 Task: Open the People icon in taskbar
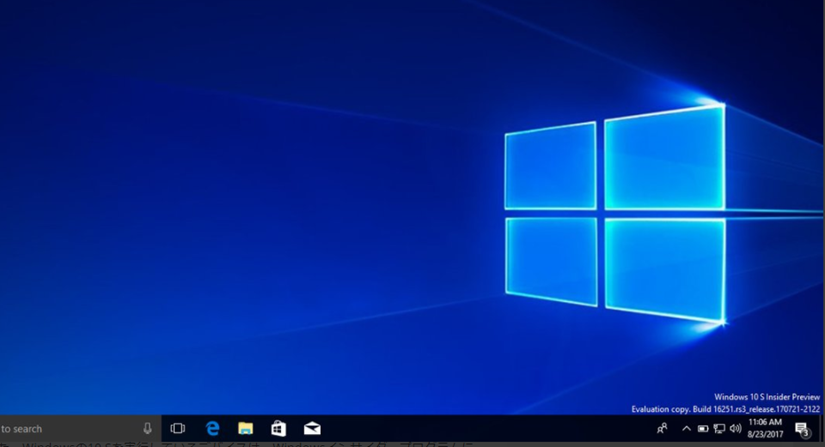point(662,429)
